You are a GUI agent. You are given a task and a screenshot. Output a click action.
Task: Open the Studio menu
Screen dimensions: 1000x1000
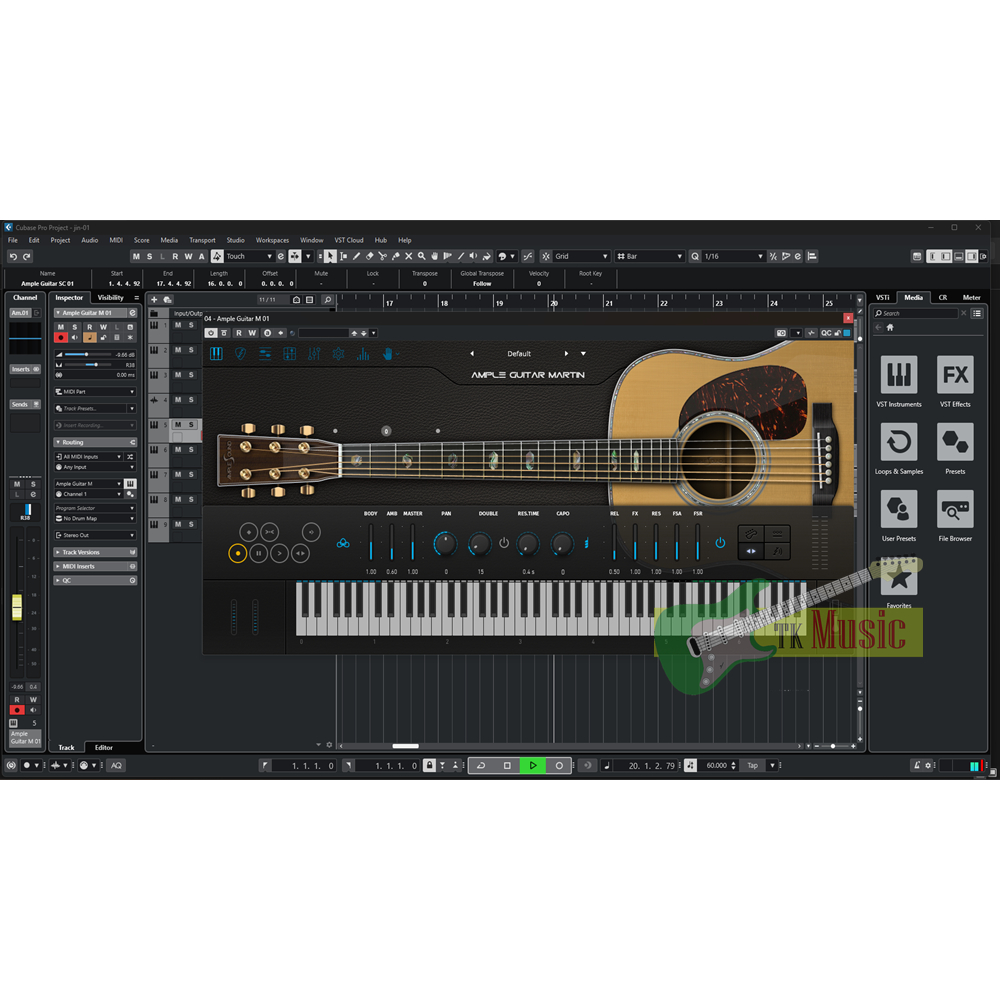235,240
